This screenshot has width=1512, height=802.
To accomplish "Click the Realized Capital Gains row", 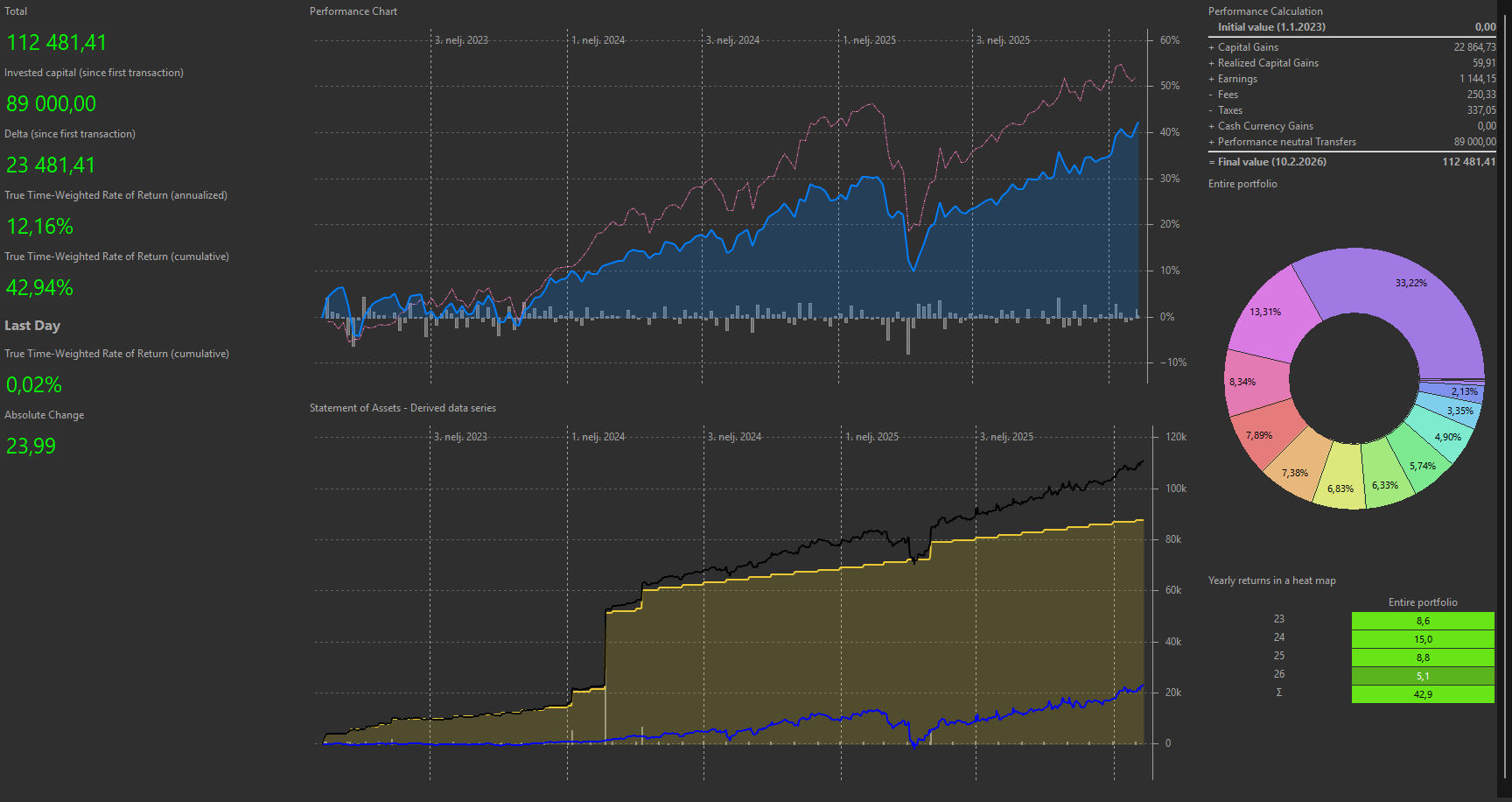I will (1268, 63).
